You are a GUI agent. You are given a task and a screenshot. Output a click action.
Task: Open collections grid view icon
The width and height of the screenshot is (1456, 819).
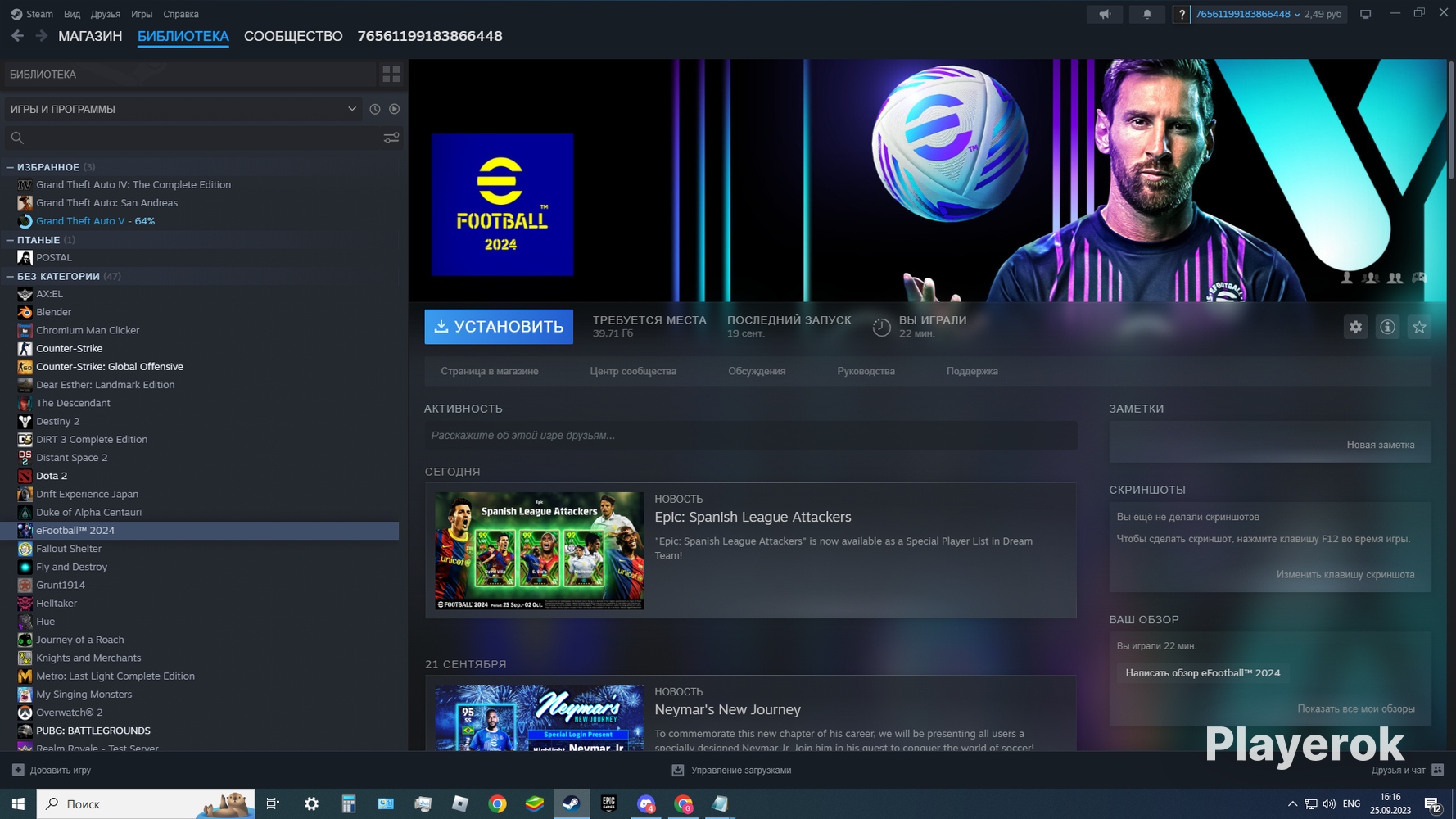point(391,74)
